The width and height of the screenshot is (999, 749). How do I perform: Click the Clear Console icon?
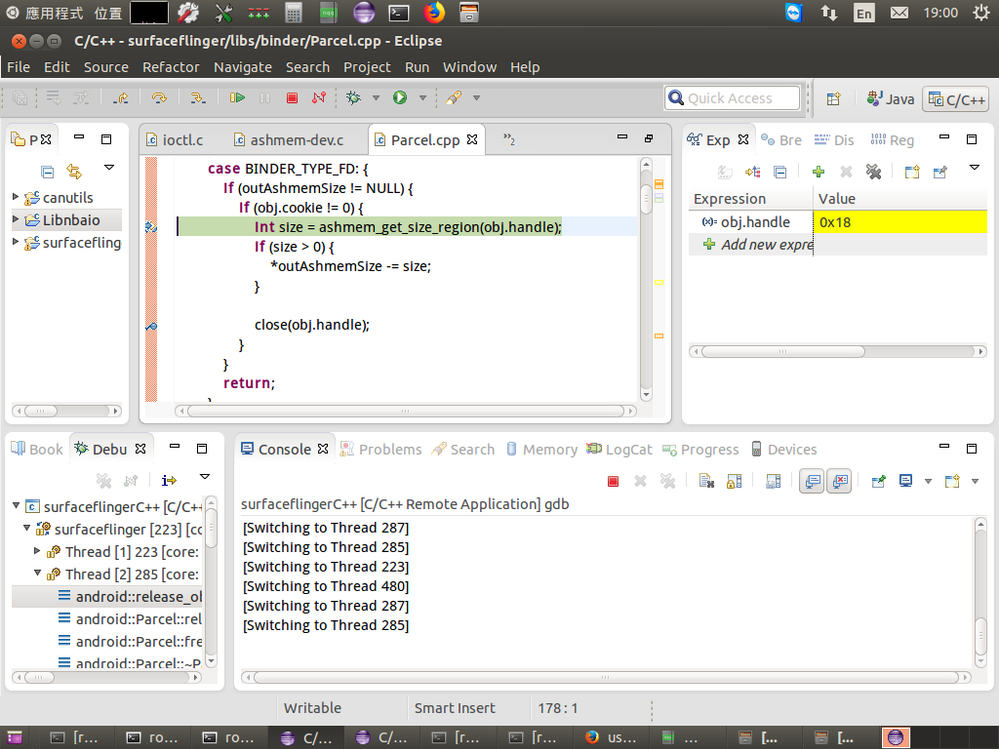(x=706, y=481)
